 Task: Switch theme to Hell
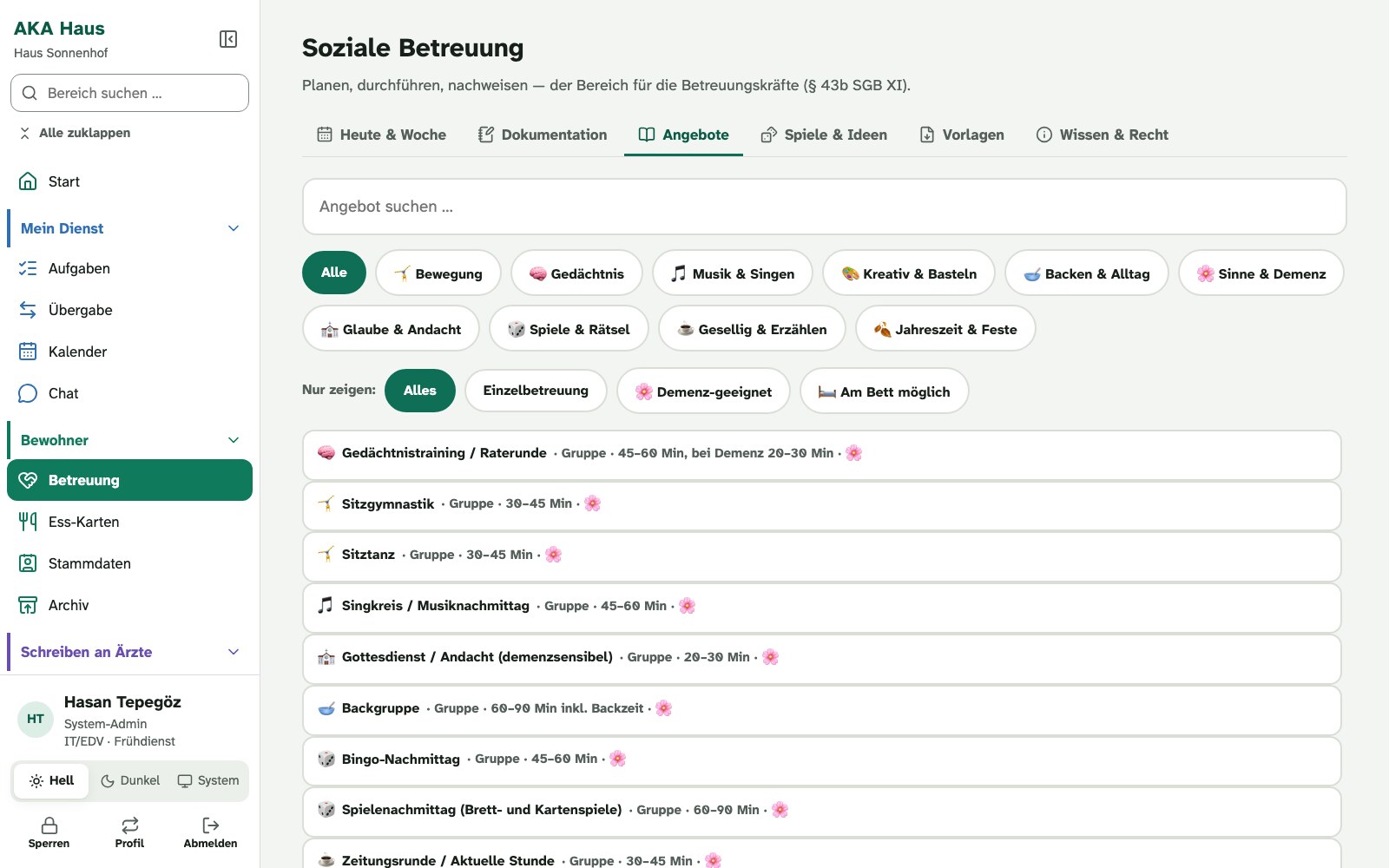(51, 780)
